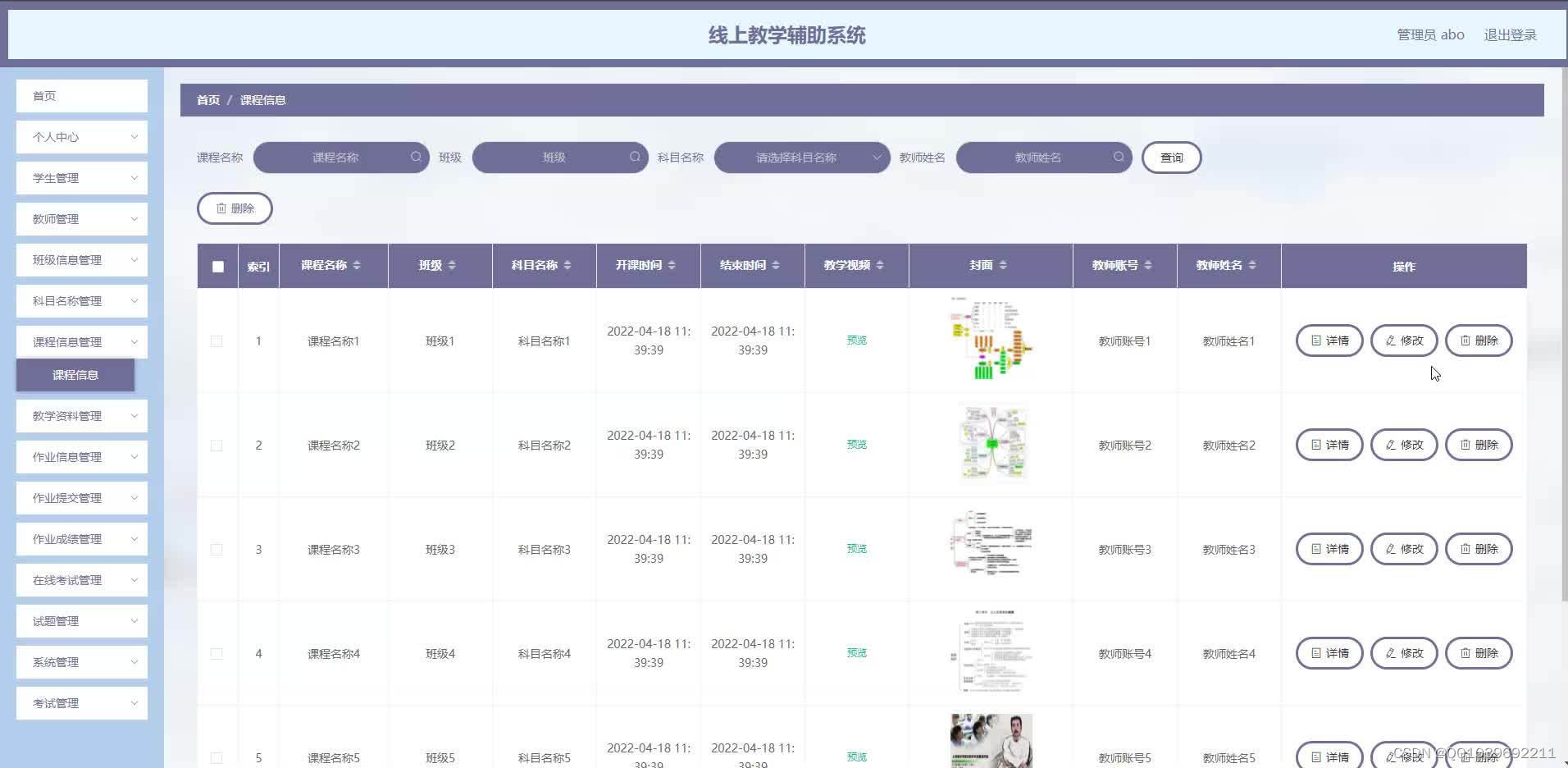
Task: Sort by 教师姓名 column arrows
Action: (x=1252, y=265)
